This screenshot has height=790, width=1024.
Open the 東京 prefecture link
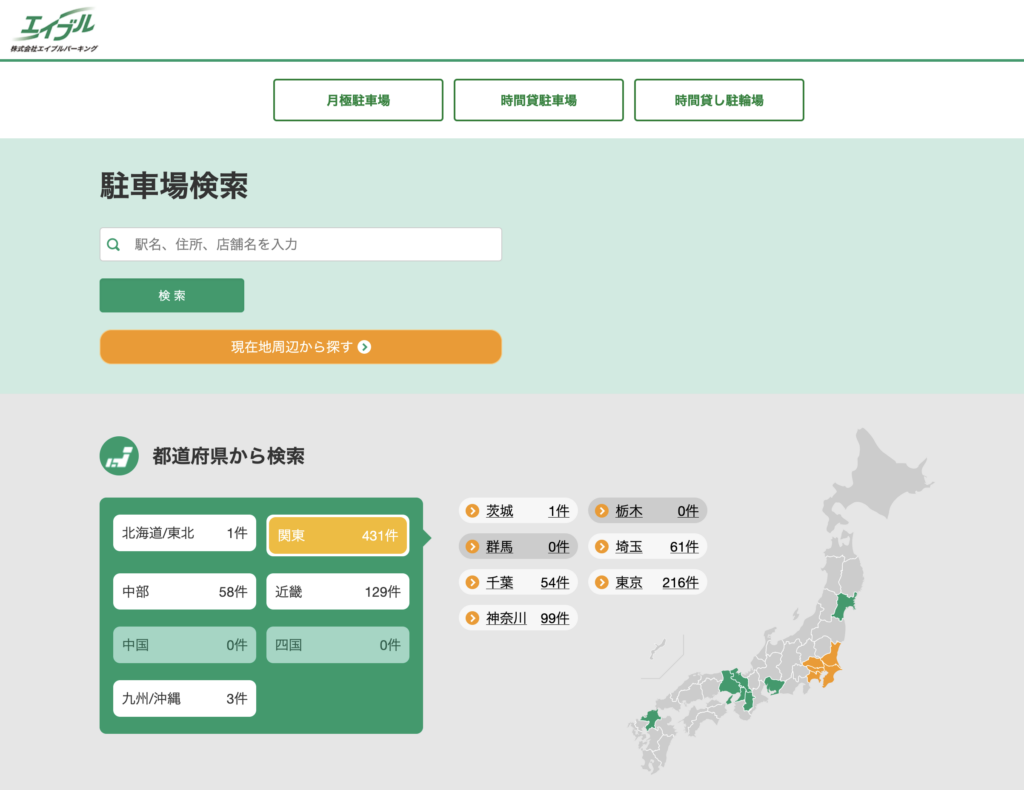647,582
